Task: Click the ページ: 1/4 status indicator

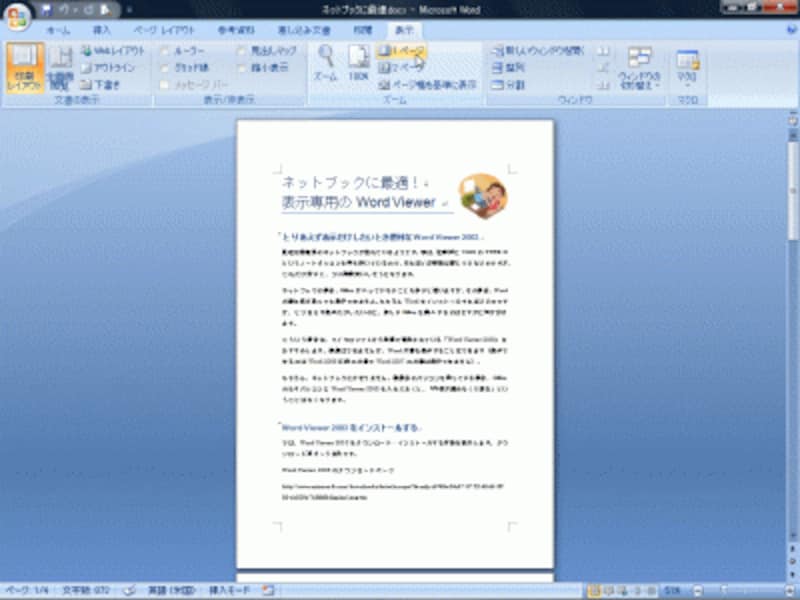Action: (28, 590)
